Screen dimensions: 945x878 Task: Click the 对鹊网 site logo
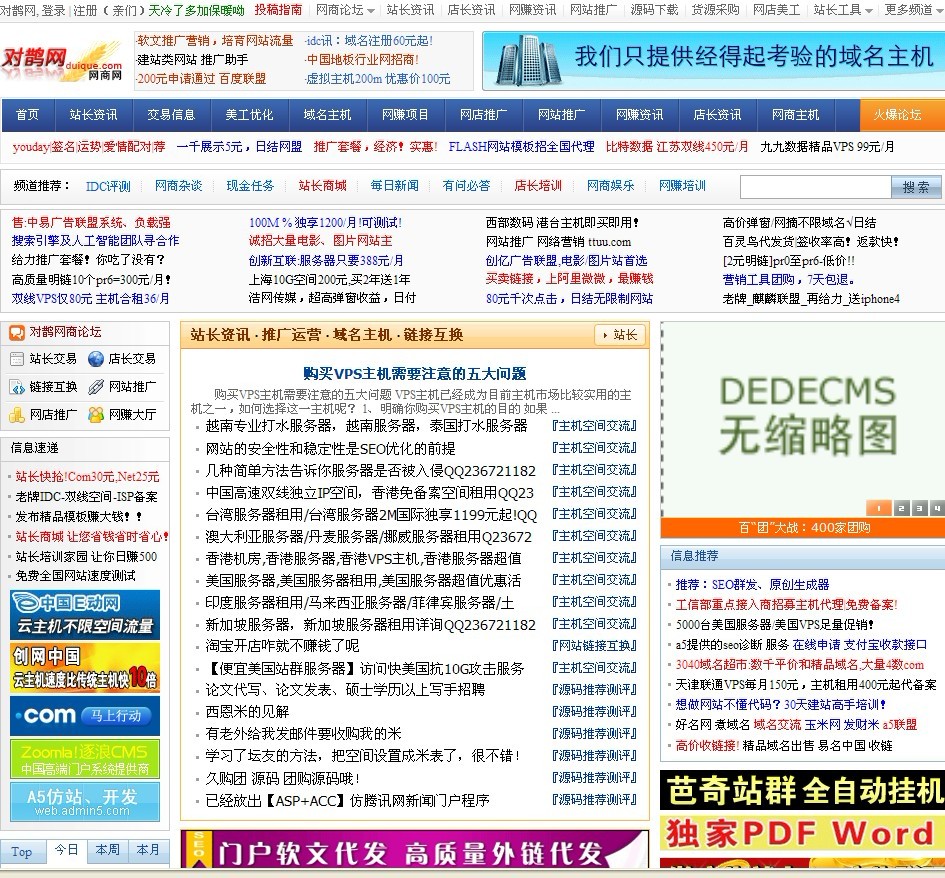[x=62, y=62]
